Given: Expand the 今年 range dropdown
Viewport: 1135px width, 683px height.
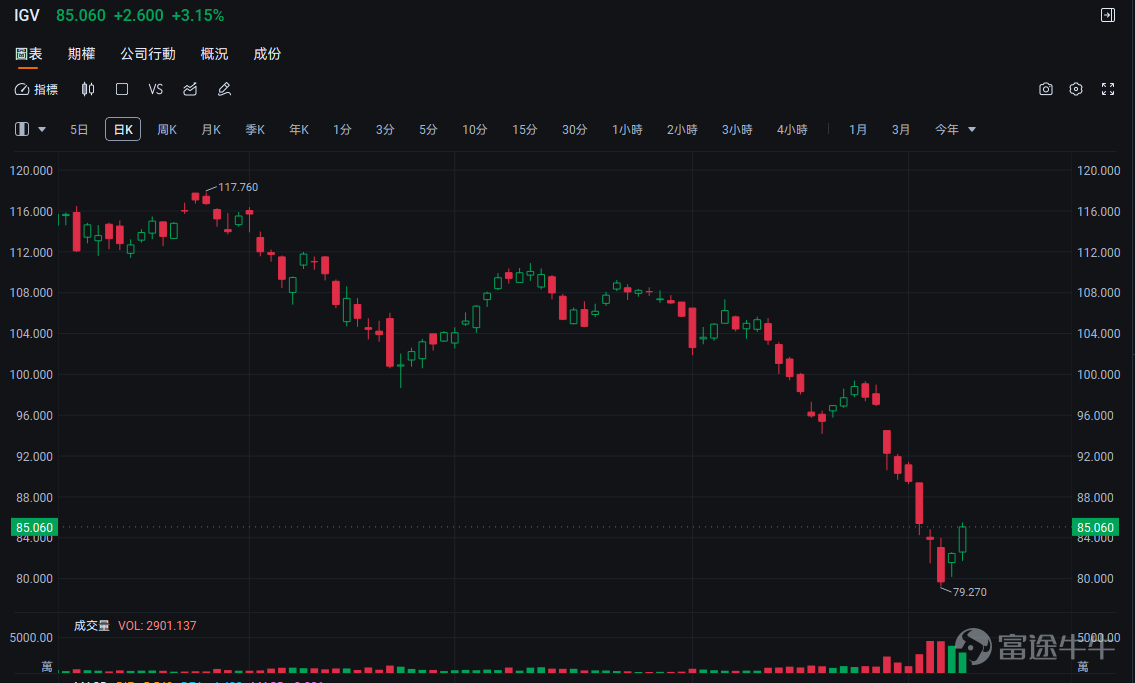Looking at the screenshot, I should tap(955, 130).
